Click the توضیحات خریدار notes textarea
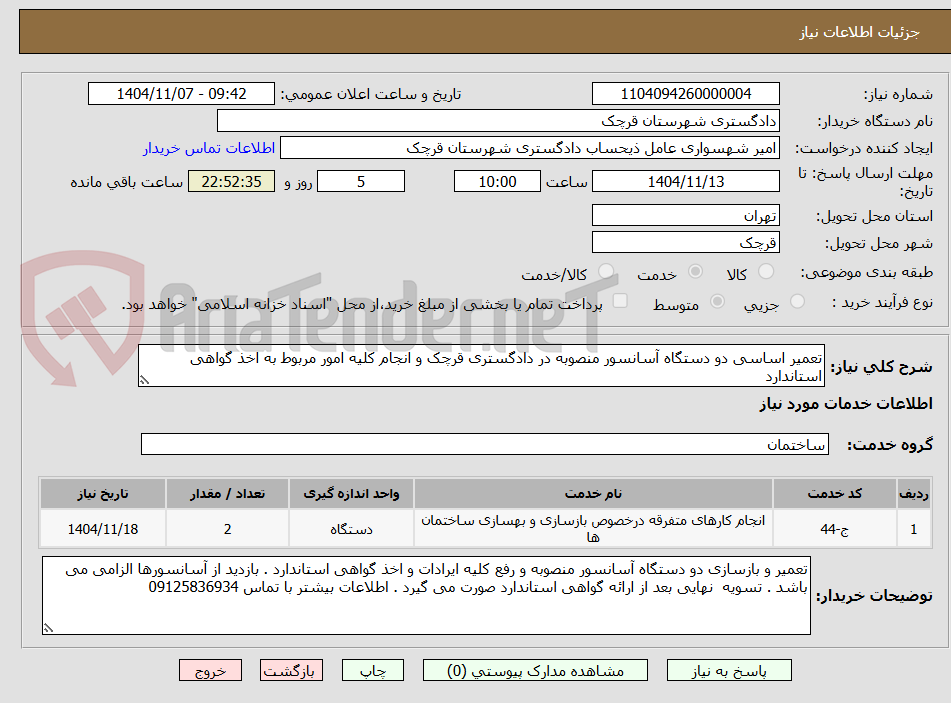The image size is (951, 703). [426, 596]
